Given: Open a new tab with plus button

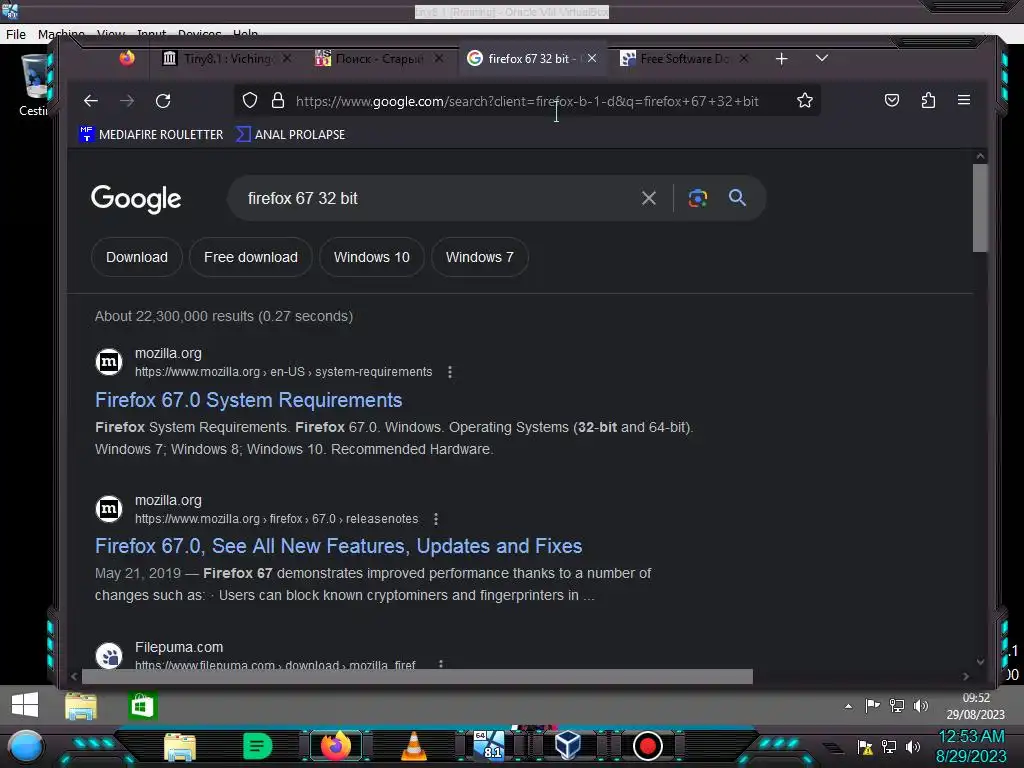Looking at the screenshot, I should click(781, 59).
